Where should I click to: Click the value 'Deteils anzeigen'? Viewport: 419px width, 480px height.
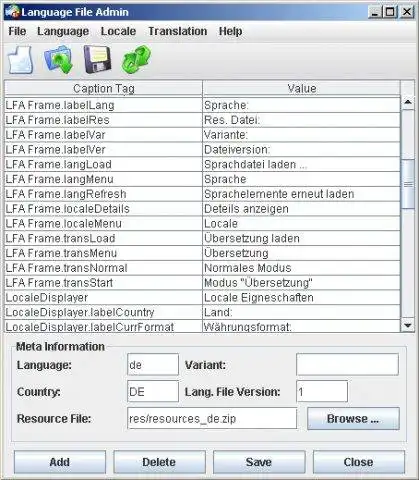pos(301,209)
